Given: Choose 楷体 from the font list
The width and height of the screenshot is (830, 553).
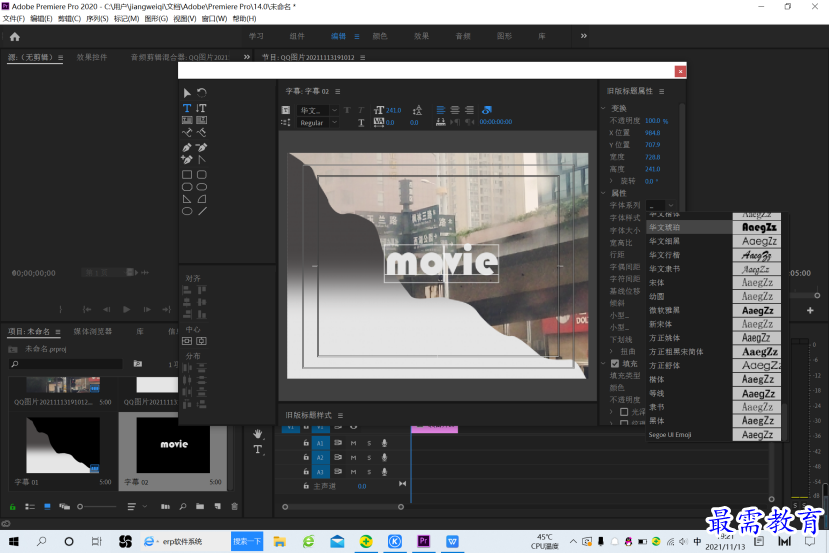Looking at the screenshot, I should click(715, 379).
